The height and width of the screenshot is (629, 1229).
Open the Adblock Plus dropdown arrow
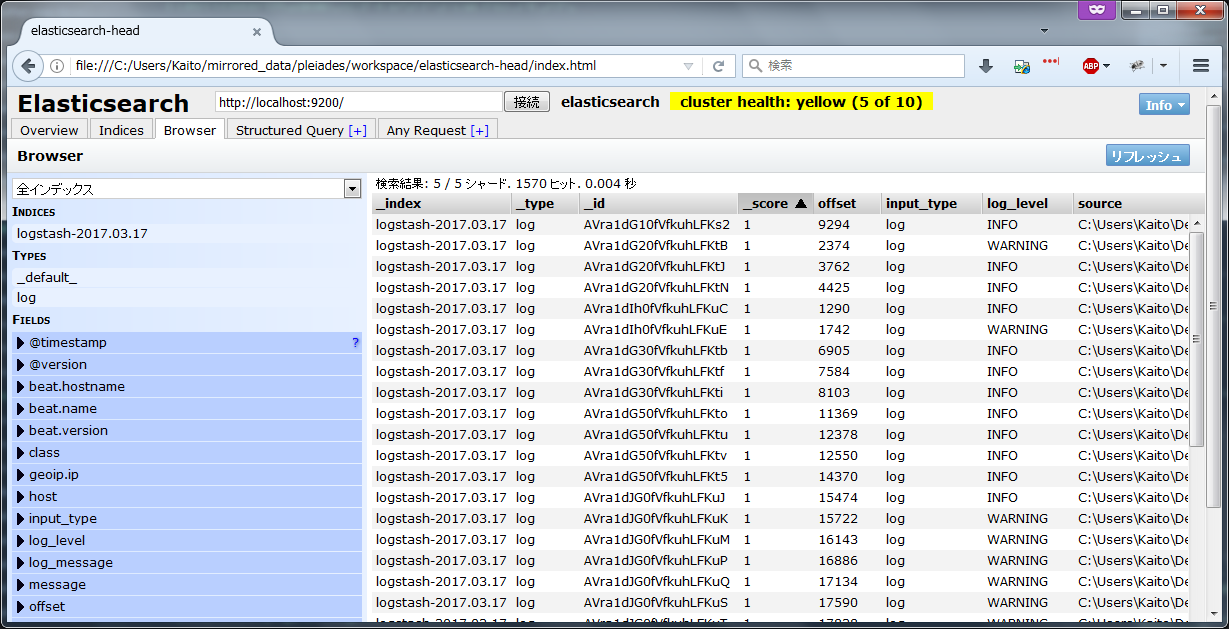pyautogui.click(x=1106, y=66)
